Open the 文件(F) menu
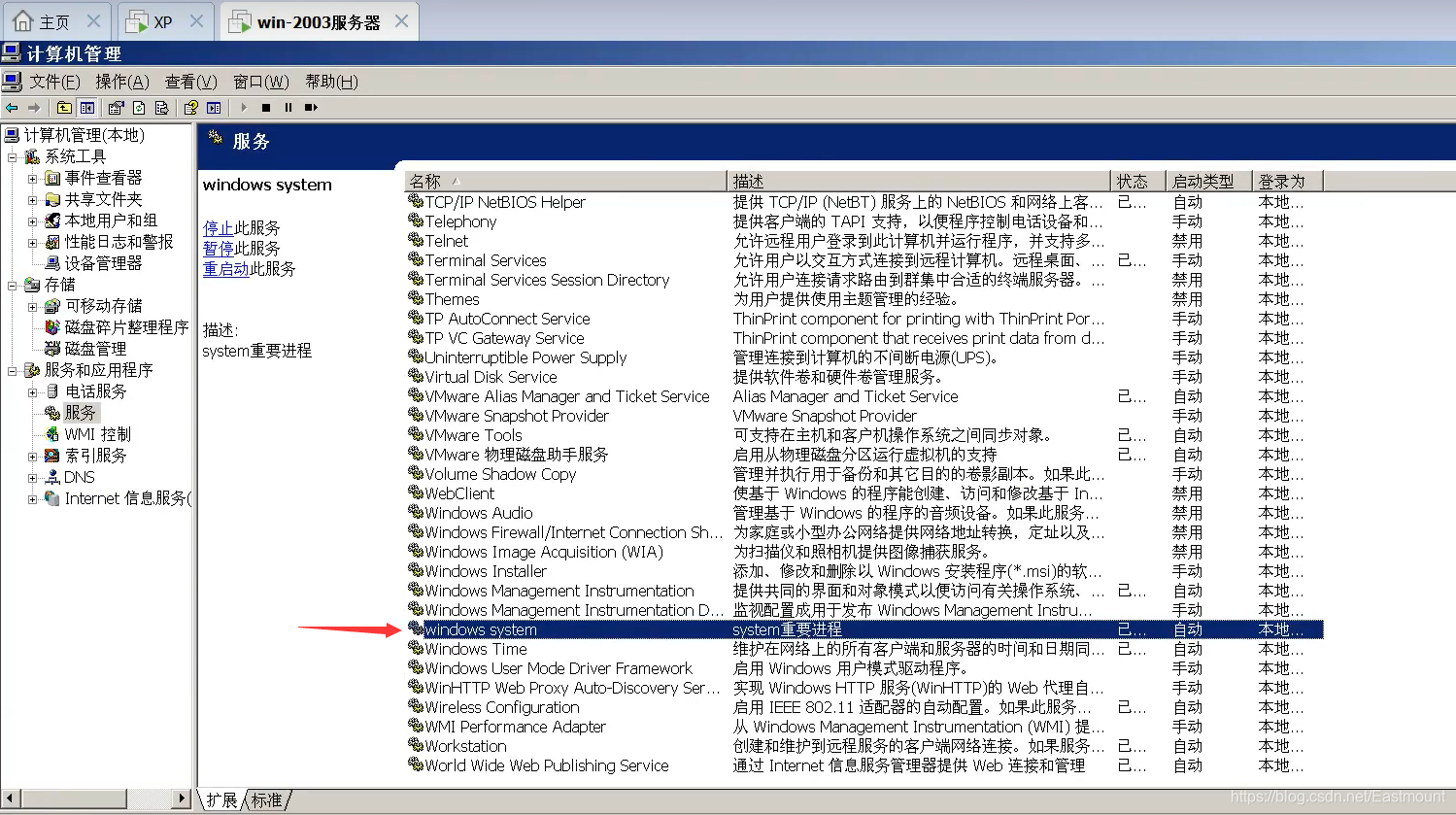This screenshot has height=815, width=1456. (x=54, y=82)
